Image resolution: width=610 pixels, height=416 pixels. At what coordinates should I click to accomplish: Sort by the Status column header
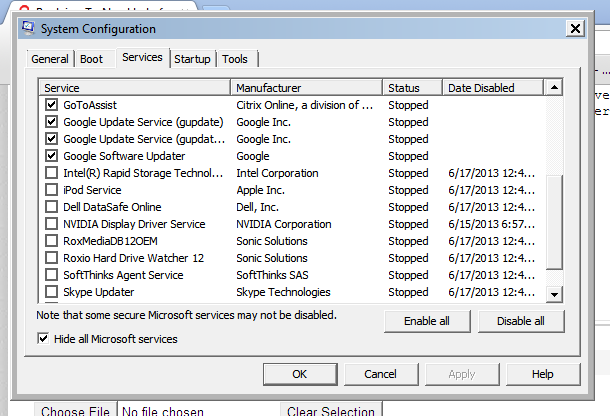[x=412, y=88]
